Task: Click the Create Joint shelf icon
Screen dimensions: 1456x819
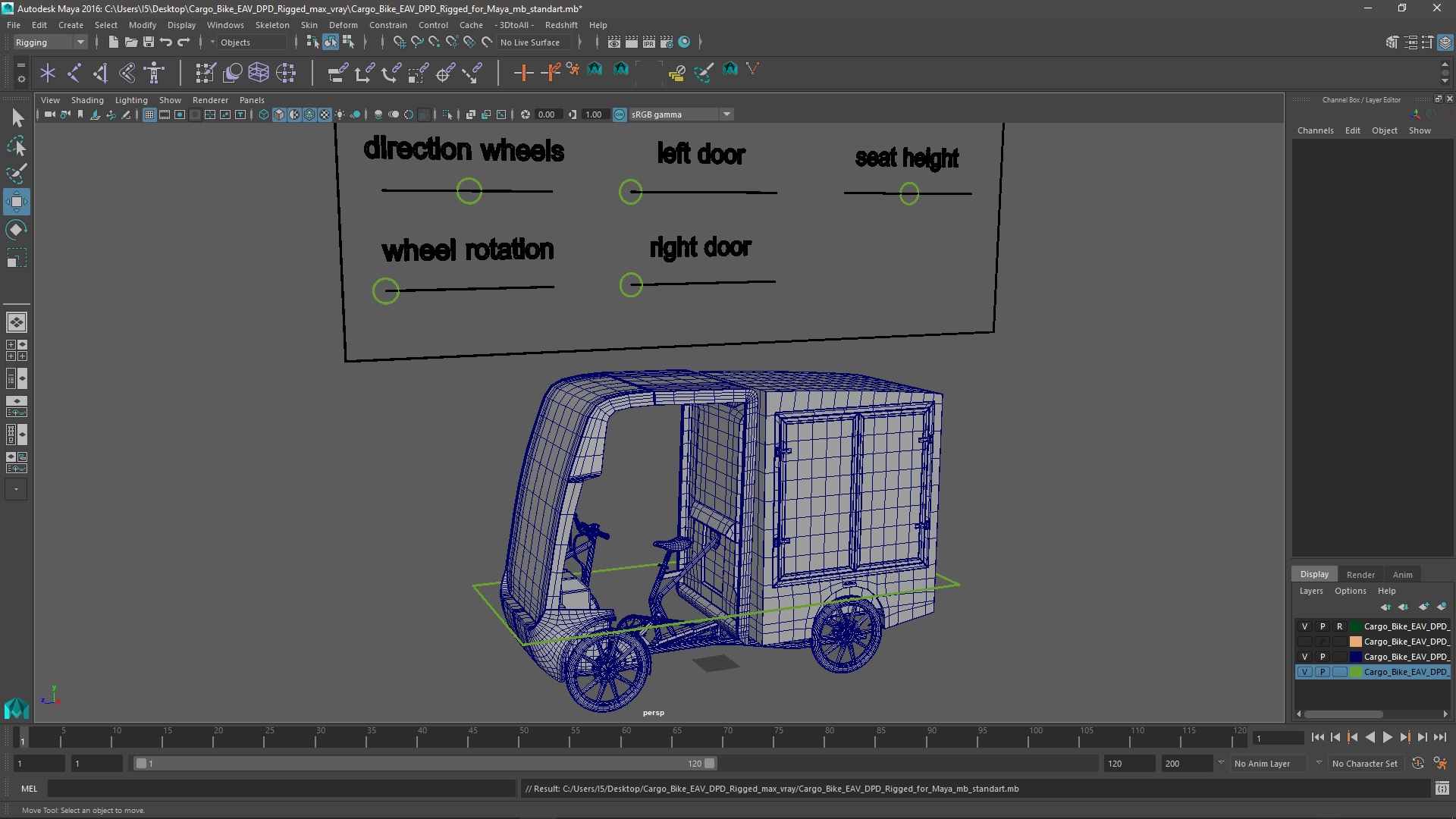Action: click(74, 73)
